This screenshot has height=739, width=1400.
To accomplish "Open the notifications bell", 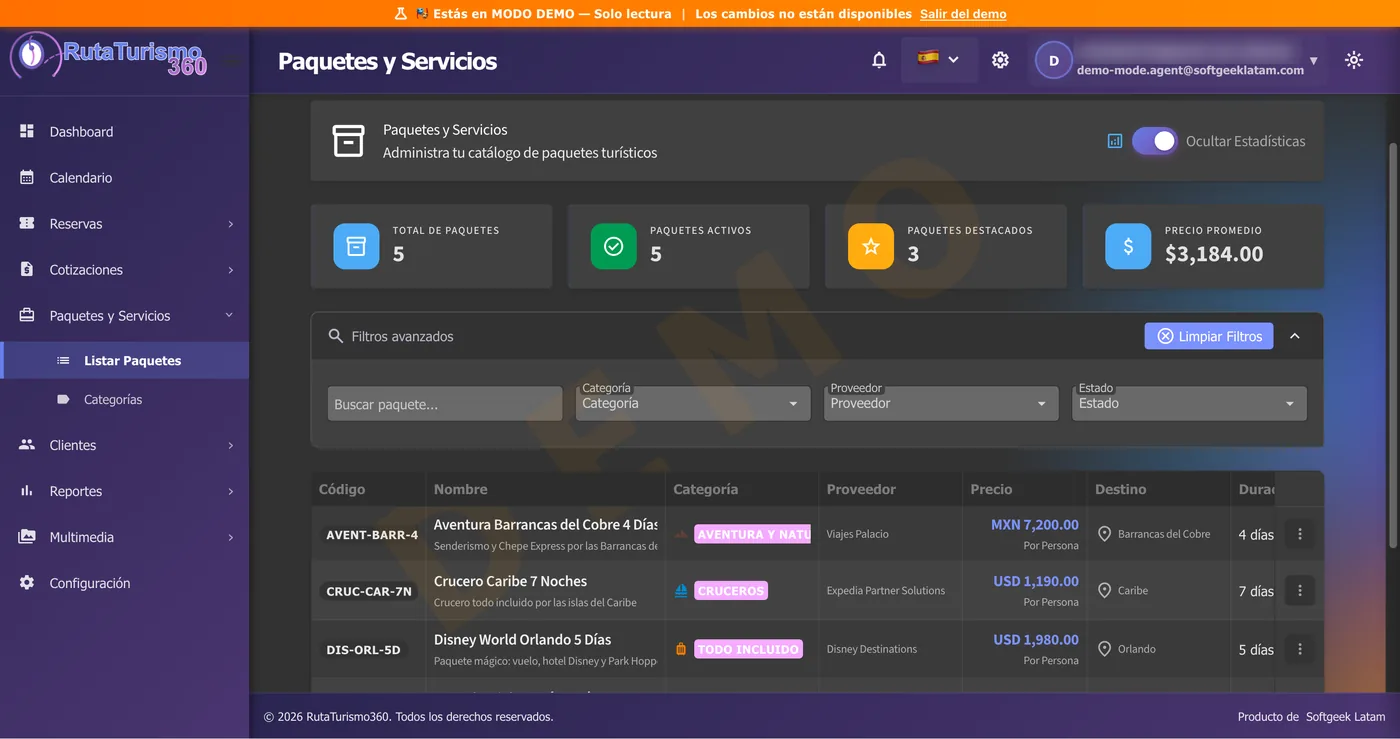I will pos(879,60).
